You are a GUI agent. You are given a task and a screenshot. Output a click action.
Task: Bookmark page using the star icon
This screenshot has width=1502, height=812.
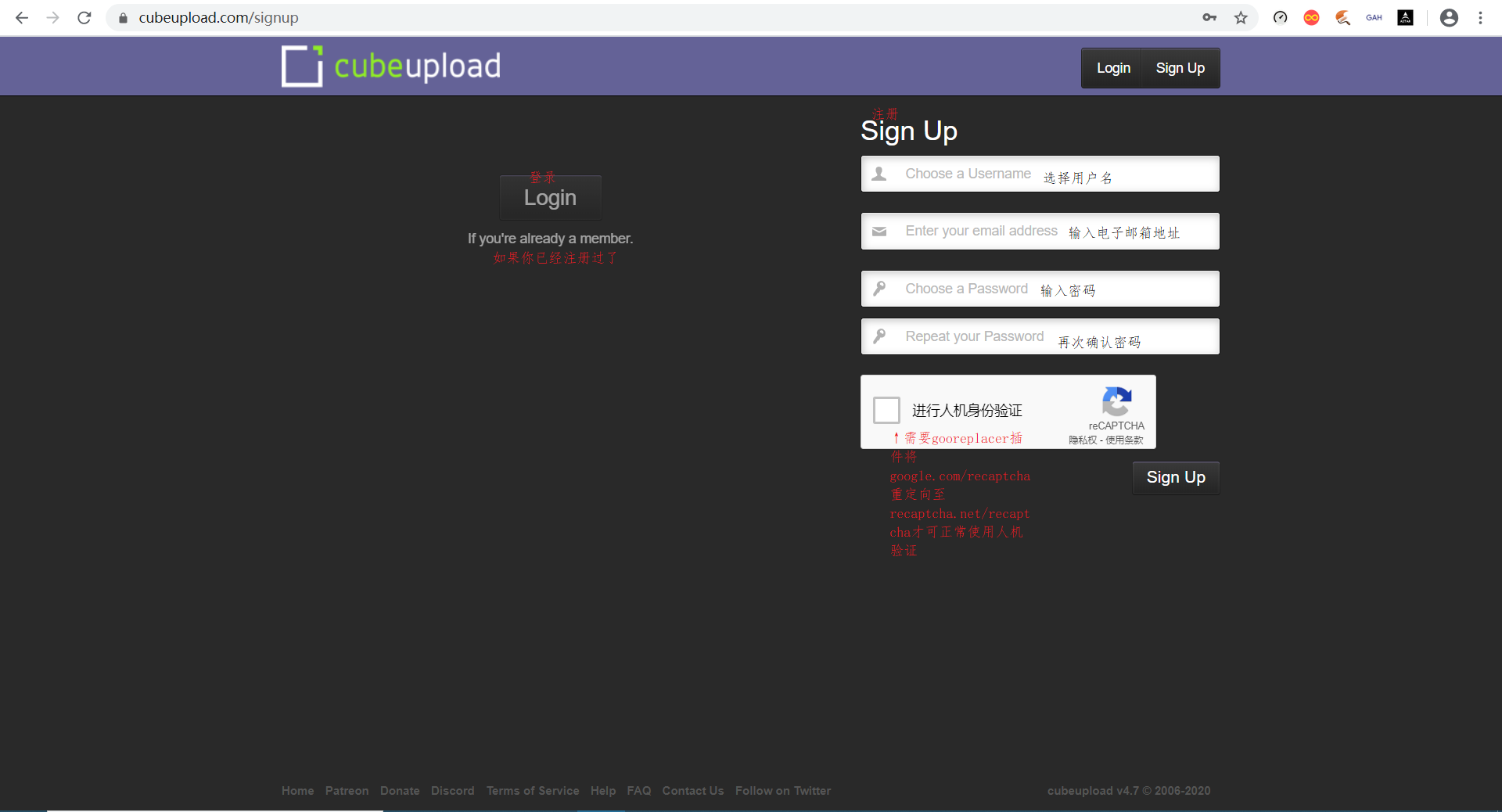pos(1241,17)
